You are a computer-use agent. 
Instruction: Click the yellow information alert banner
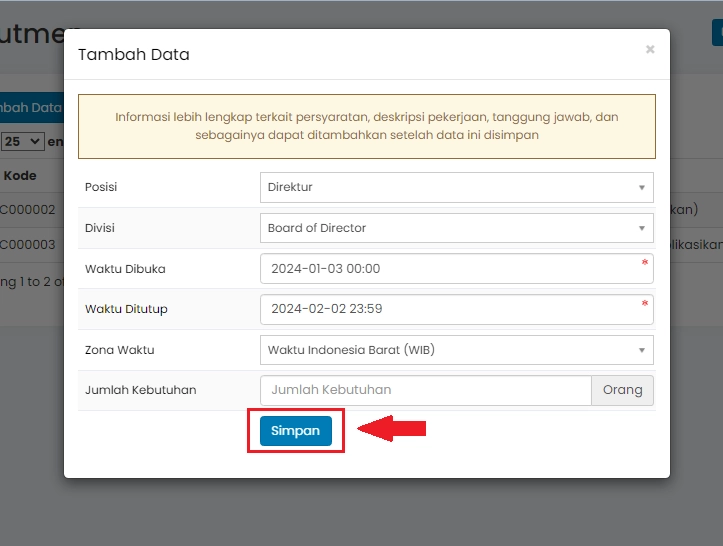pyautogui.click(x=366, y=126)
